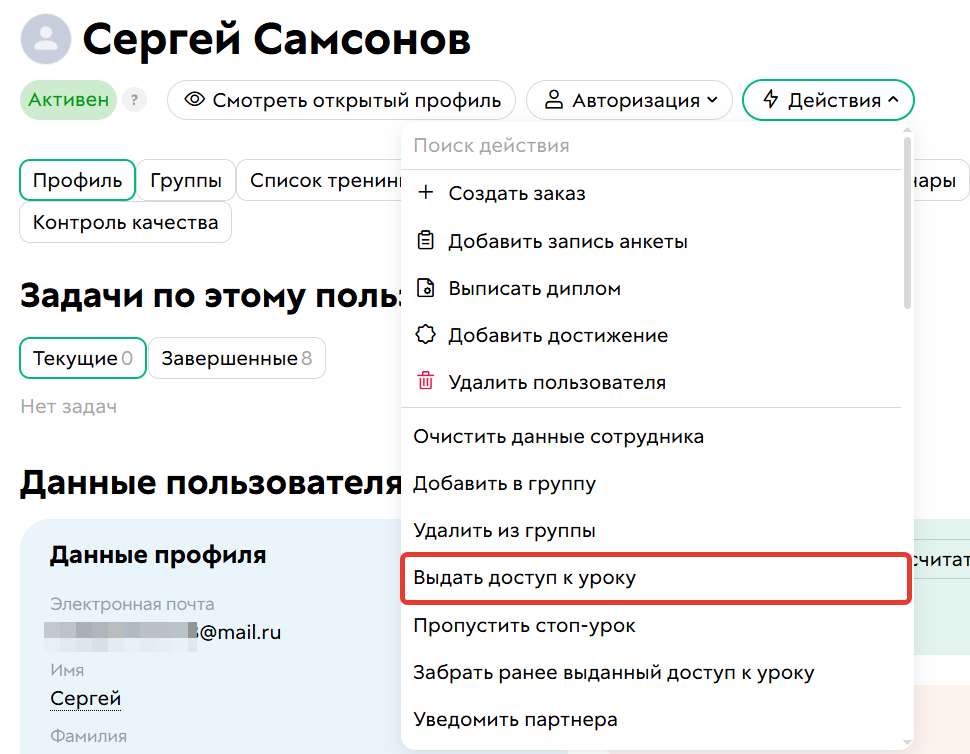Click the achievement icon beside Добавить достижение
The image size is (970, 754).
(x=424, y=334)
